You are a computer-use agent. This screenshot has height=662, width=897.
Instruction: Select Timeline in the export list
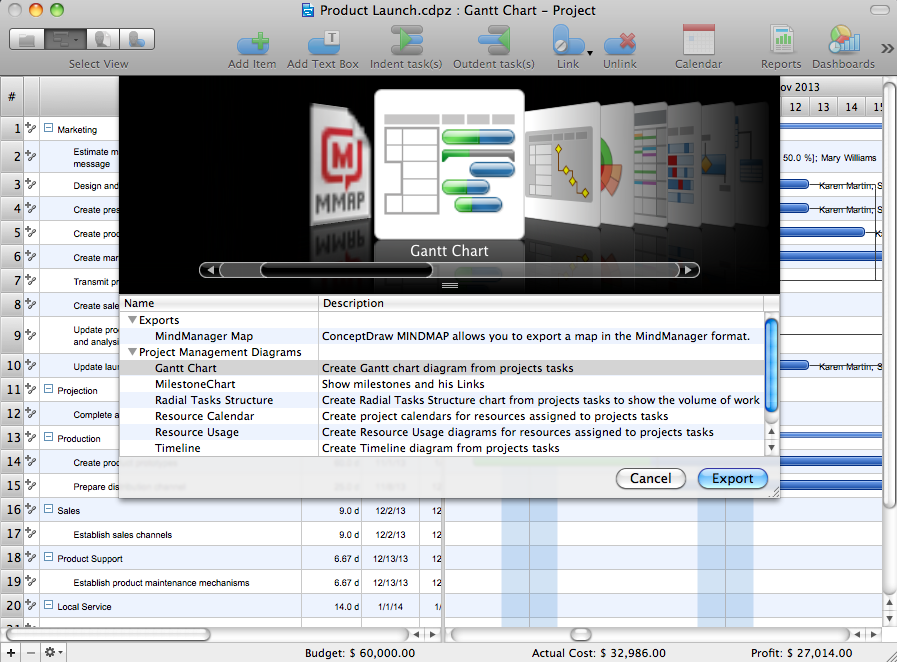point(442,449)
